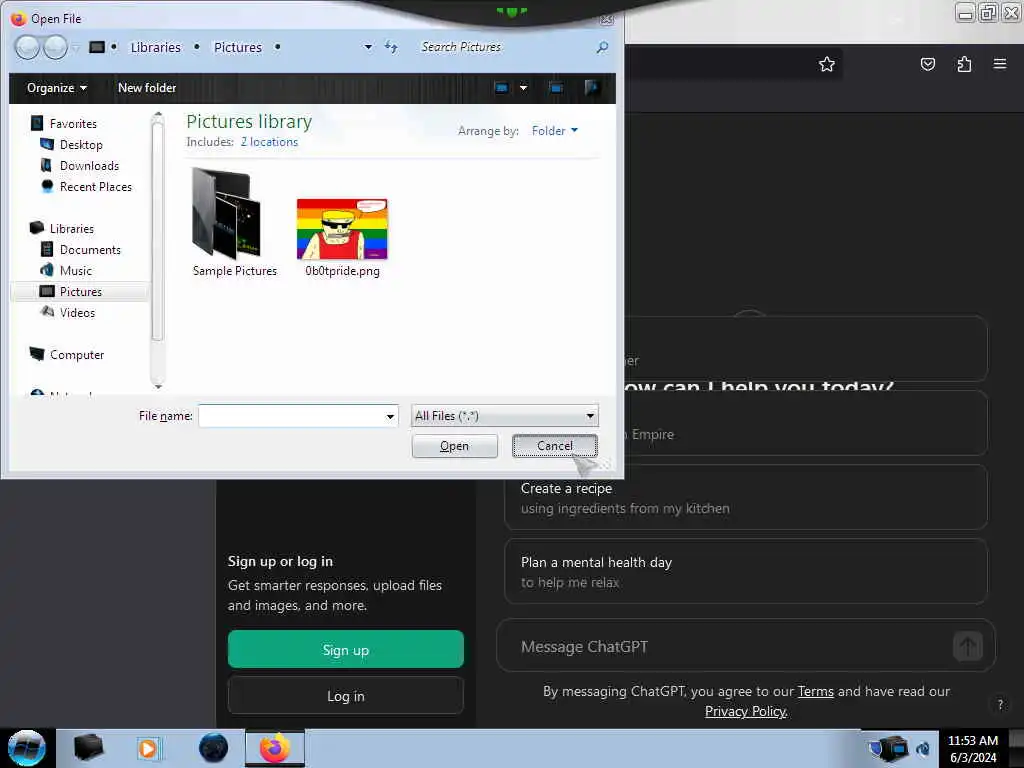Click the computer icon in the address bar
1024x768 pixels.
tap(97, 47)
